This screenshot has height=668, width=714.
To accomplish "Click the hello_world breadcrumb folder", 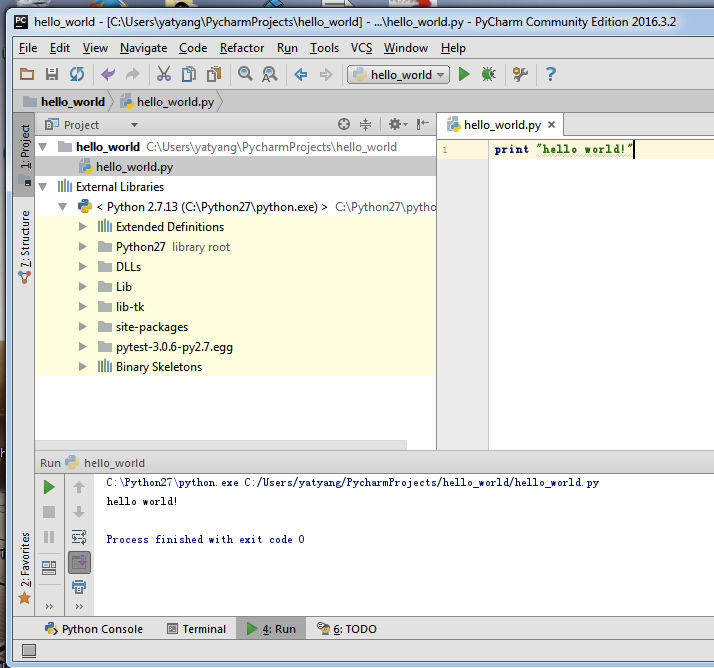I will pos(64,102).
